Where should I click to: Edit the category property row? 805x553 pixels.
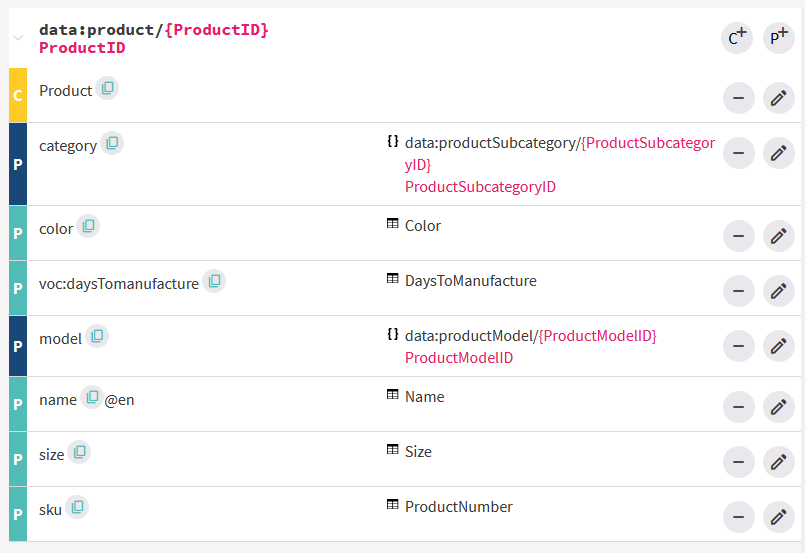click(778, 152)
